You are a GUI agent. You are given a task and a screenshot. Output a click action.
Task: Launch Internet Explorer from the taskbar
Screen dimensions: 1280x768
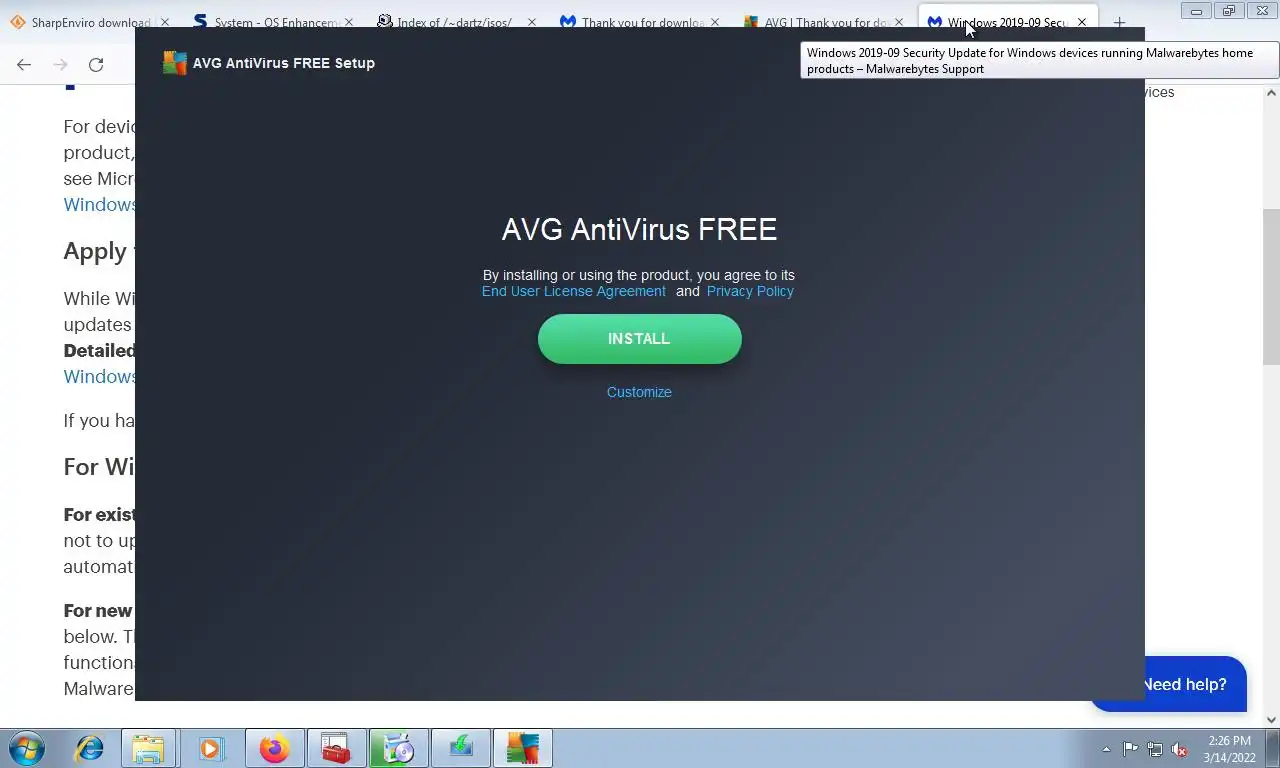click(89, 748)
